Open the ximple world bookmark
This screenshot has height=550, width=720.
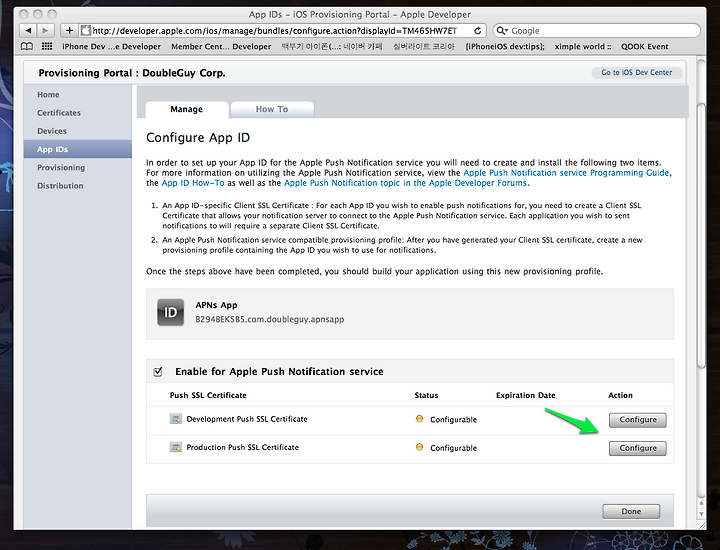coord(583,47)
